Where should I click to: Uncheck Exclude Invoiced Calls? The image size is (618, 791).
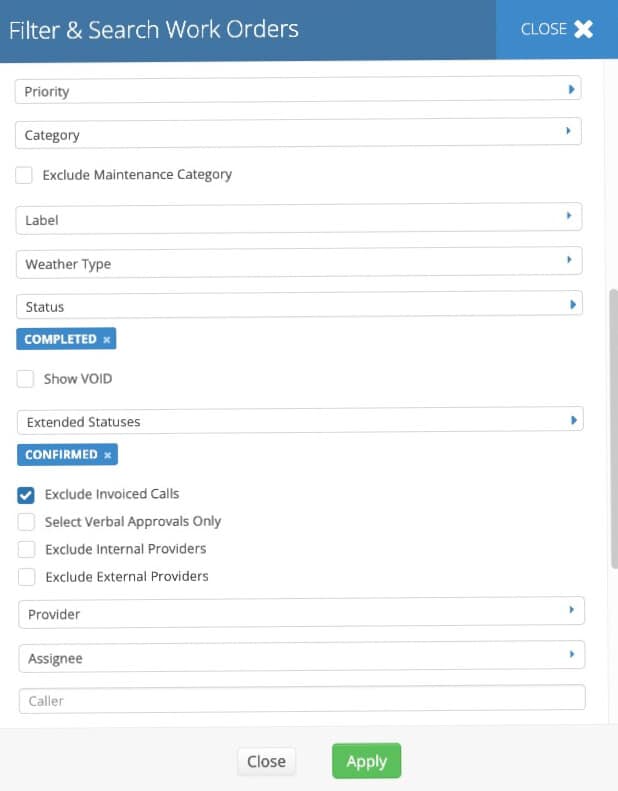pyautogui.click(x=26, y=495)
